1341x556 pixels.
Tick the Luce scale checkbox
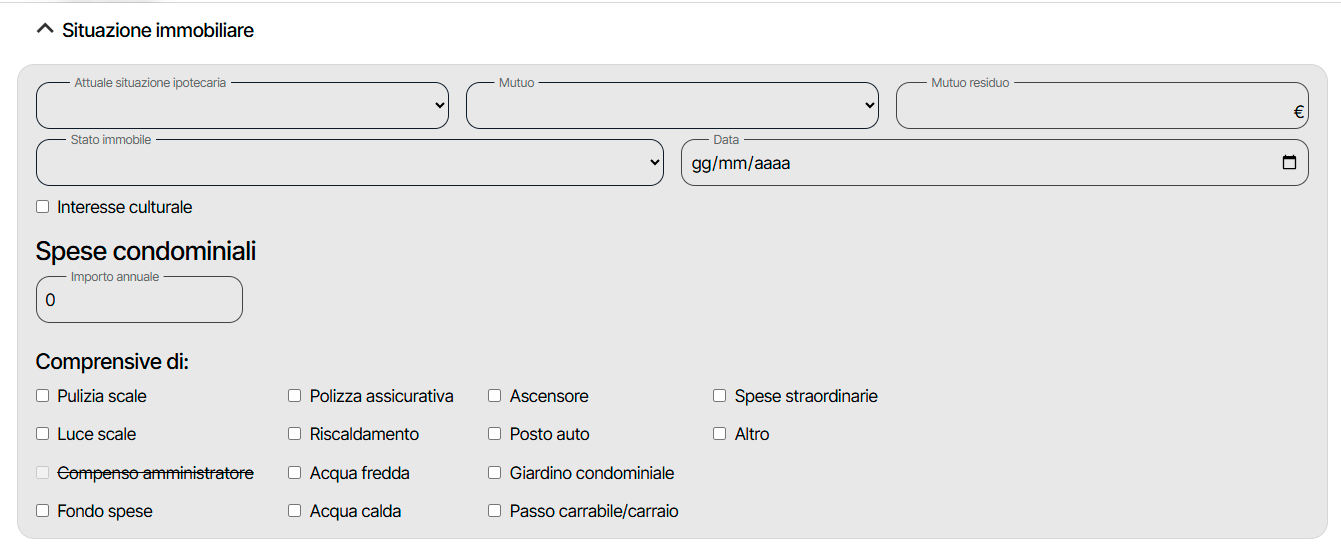pos(42,434)
